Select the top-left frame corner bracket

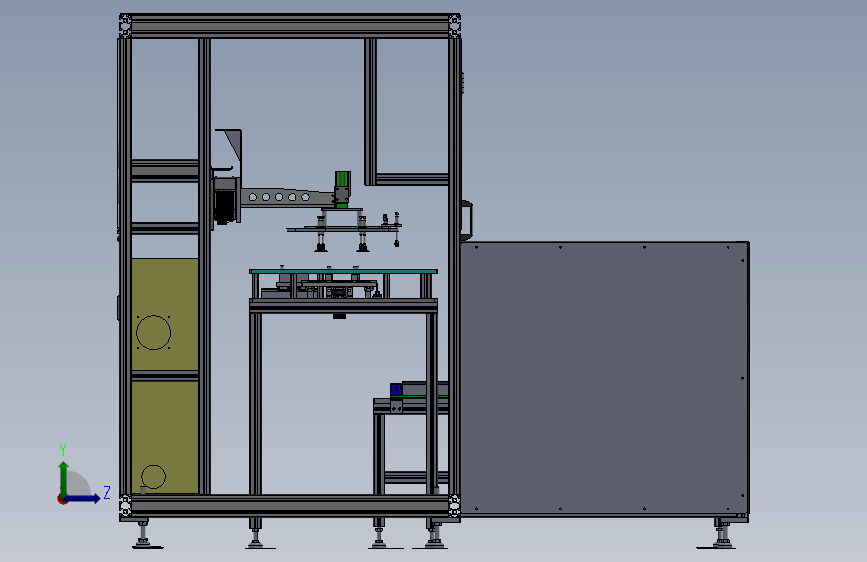point(125,26)
